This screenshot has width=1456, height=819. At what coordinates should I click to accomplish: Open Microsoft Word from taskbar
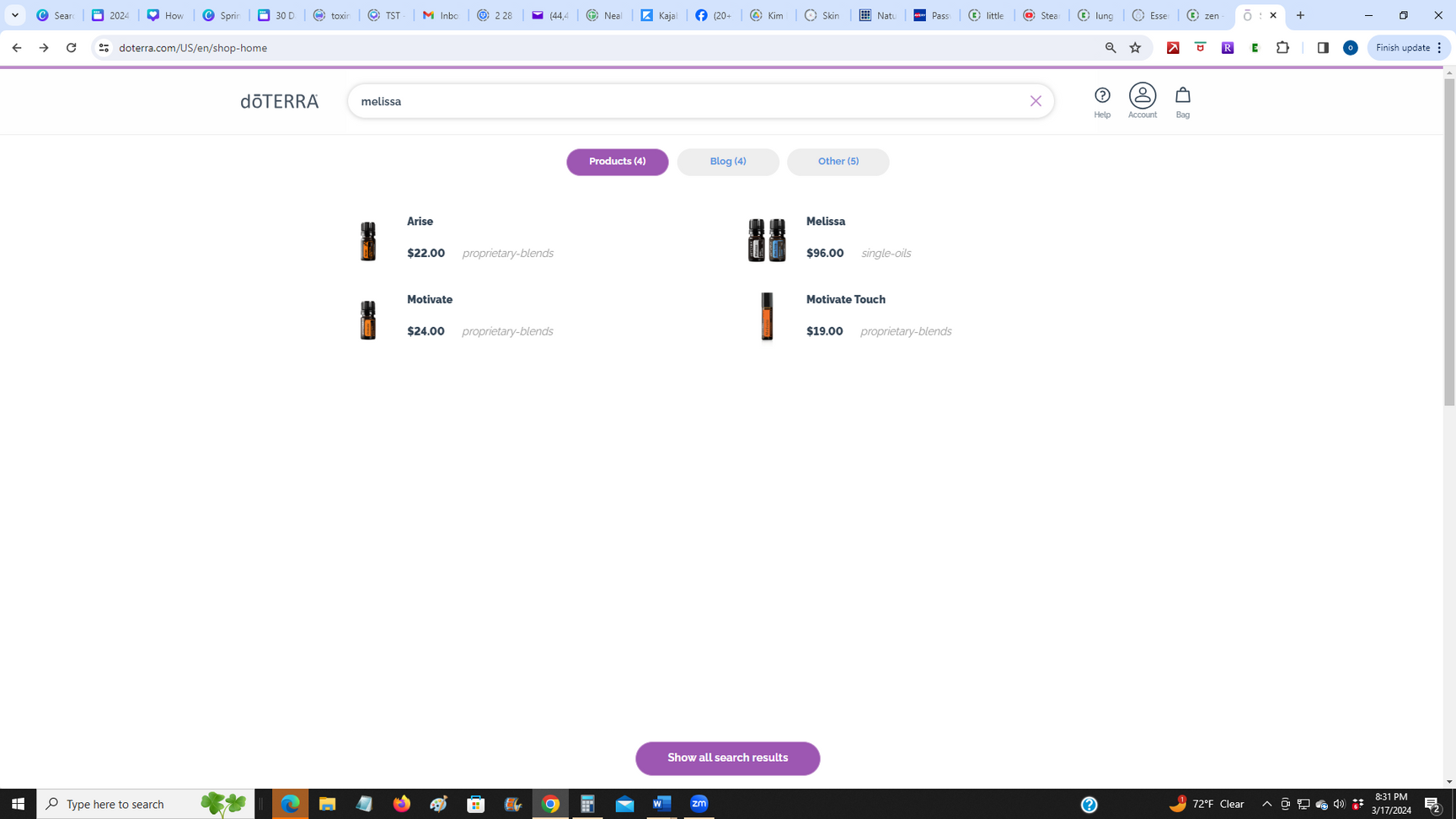coord(662,804)
